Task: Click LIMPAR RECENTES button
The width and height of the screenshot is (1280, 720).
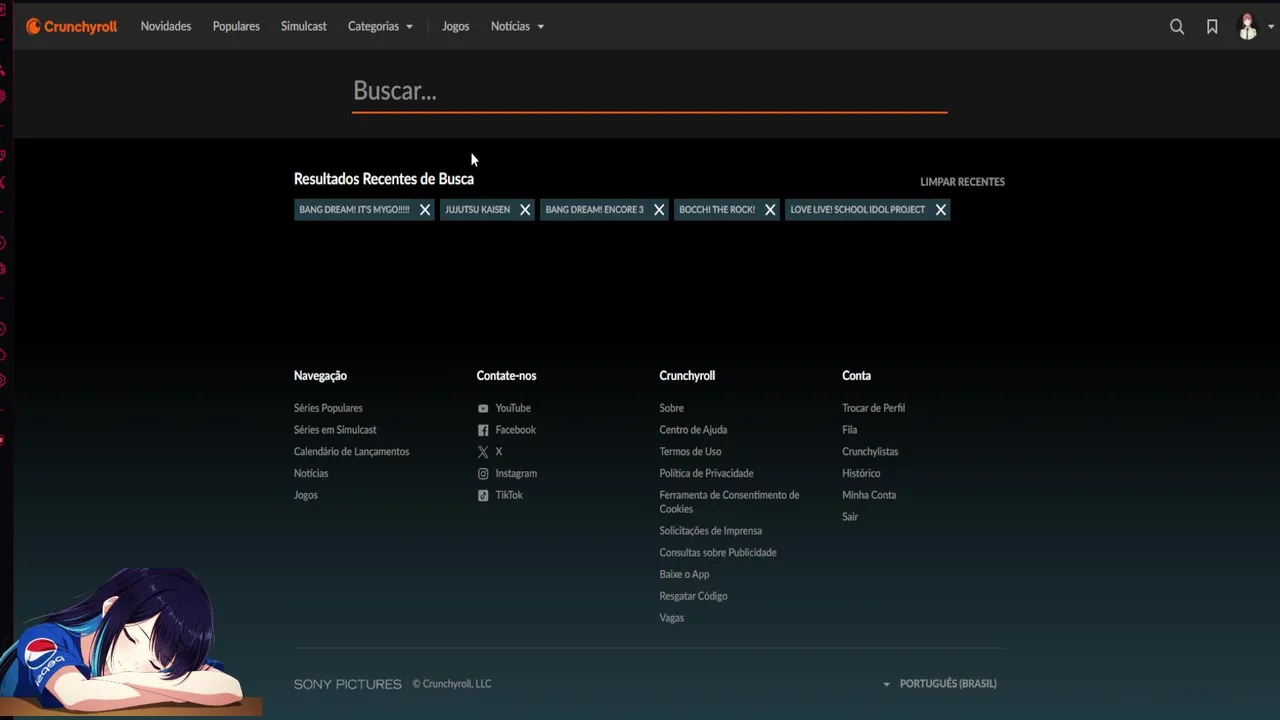Action: click(x=962, y=182)
